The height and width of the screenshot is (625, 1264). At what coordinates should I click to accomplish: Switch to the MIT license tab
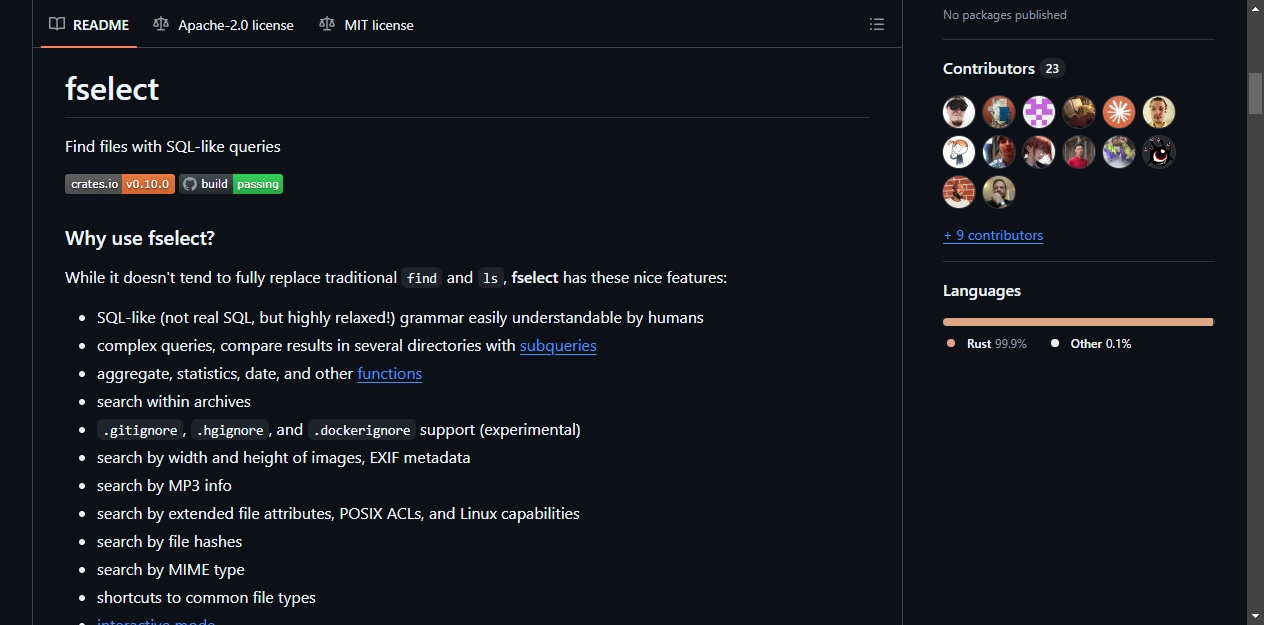click(x=366, y=25)
